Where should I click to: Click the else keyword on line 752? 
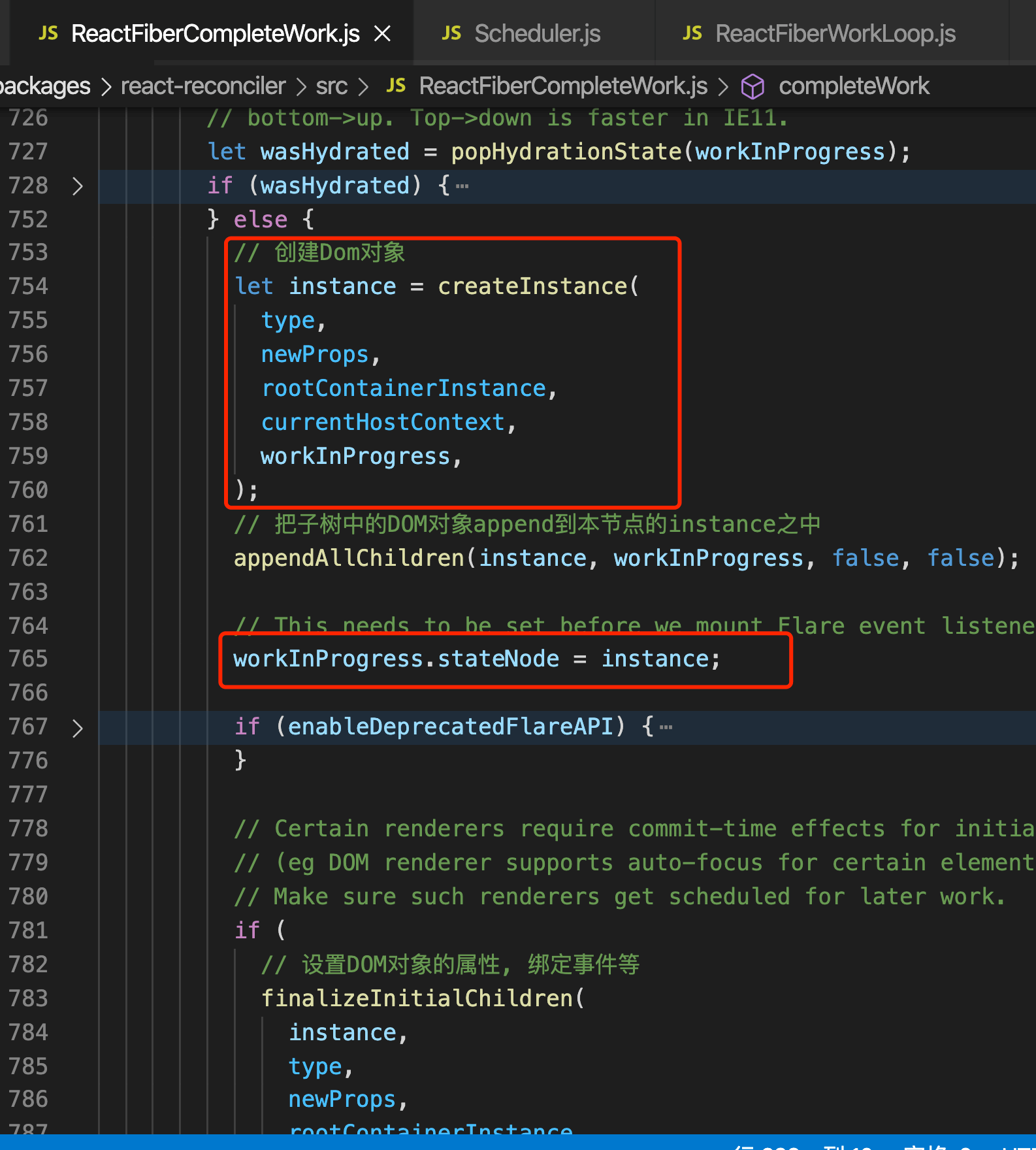tap(261, 220)
